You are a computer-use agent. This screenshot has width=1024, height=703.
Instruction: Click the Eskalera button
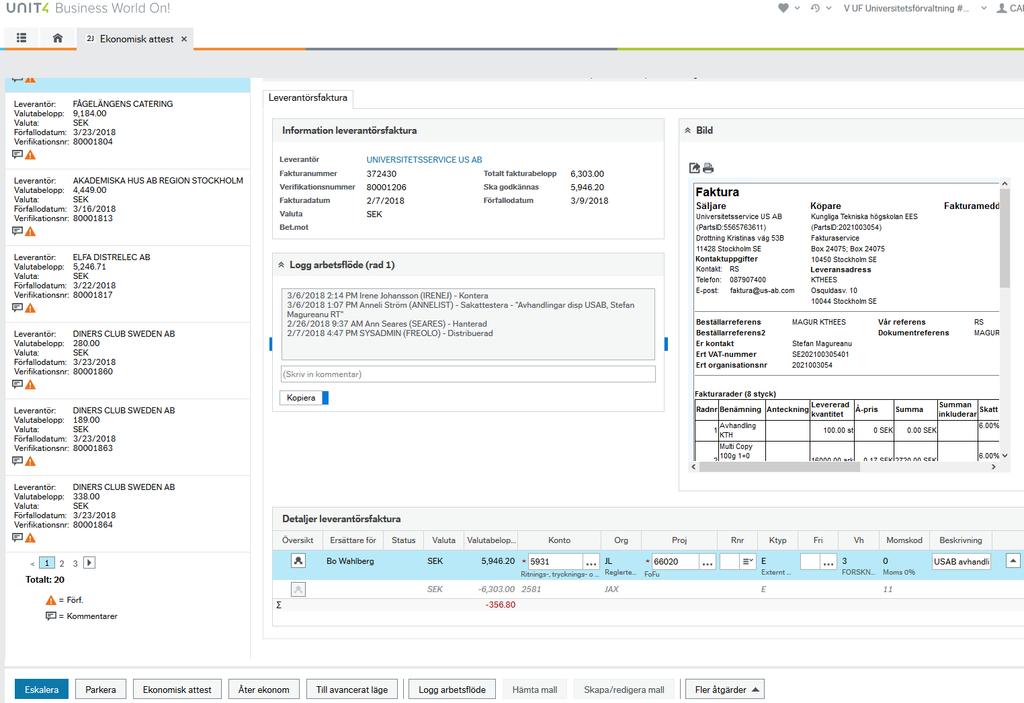point(42,689)
